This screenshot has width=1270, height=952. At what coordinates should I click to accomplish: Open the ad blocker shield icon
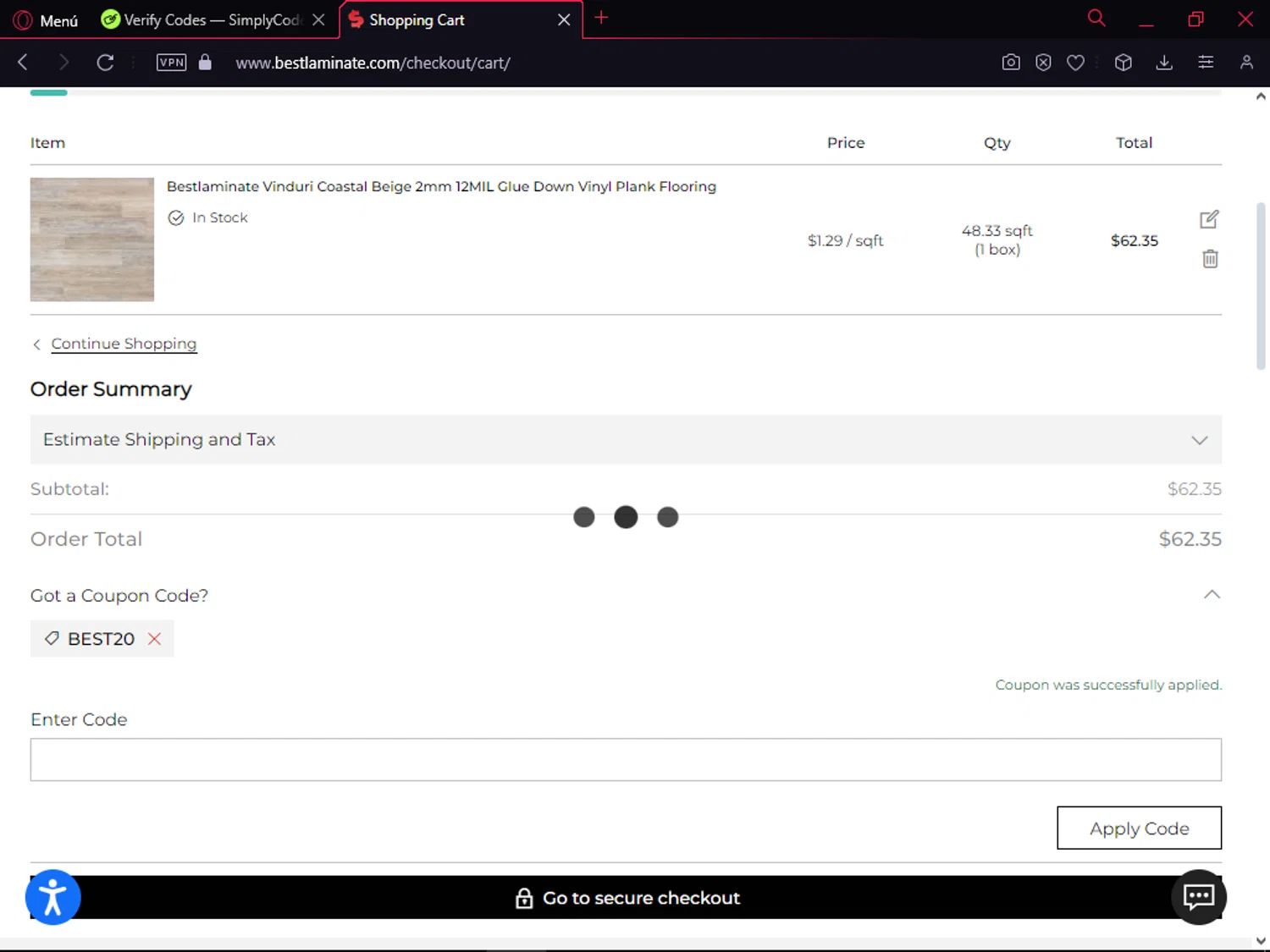(x=1043, y=62)
